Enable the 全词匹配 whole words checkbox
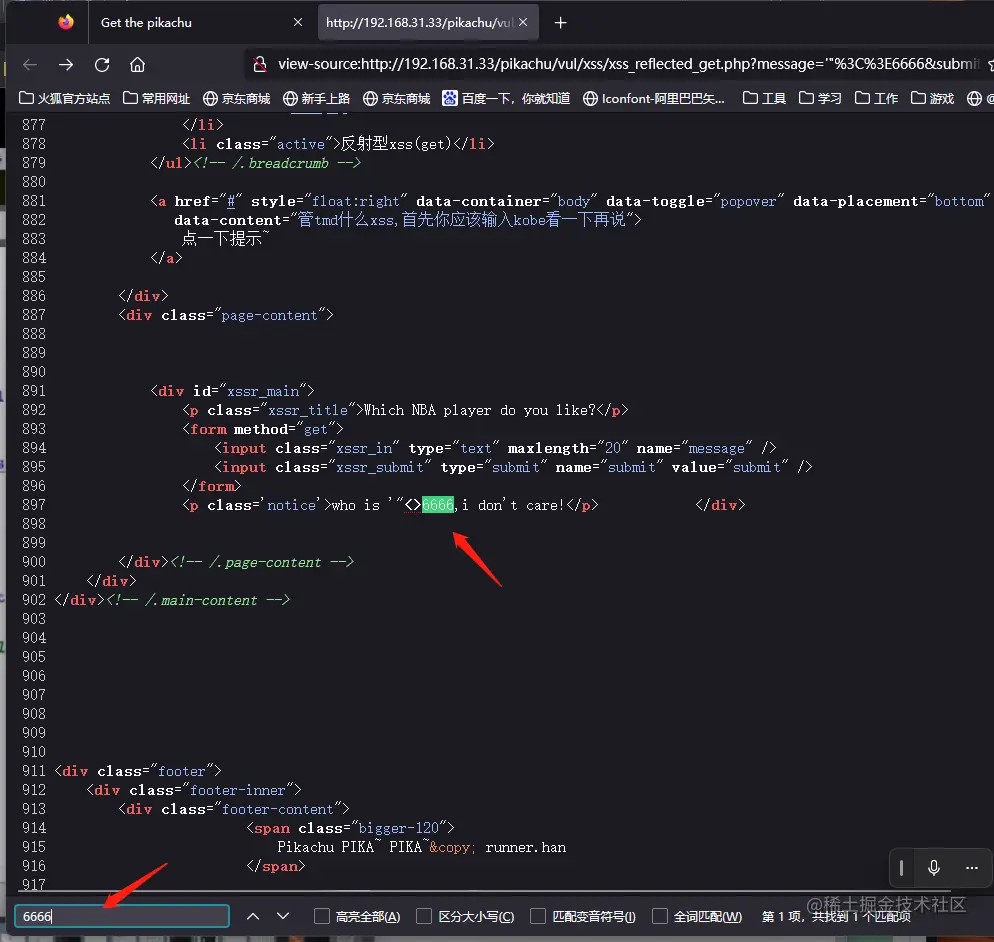Viewport: 994px width, 942px height. 660,916
